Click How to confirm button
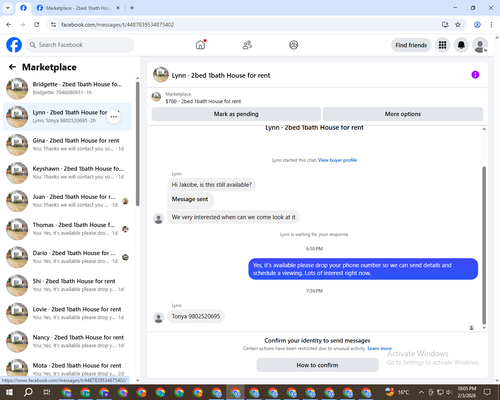 tap(317, 365)
